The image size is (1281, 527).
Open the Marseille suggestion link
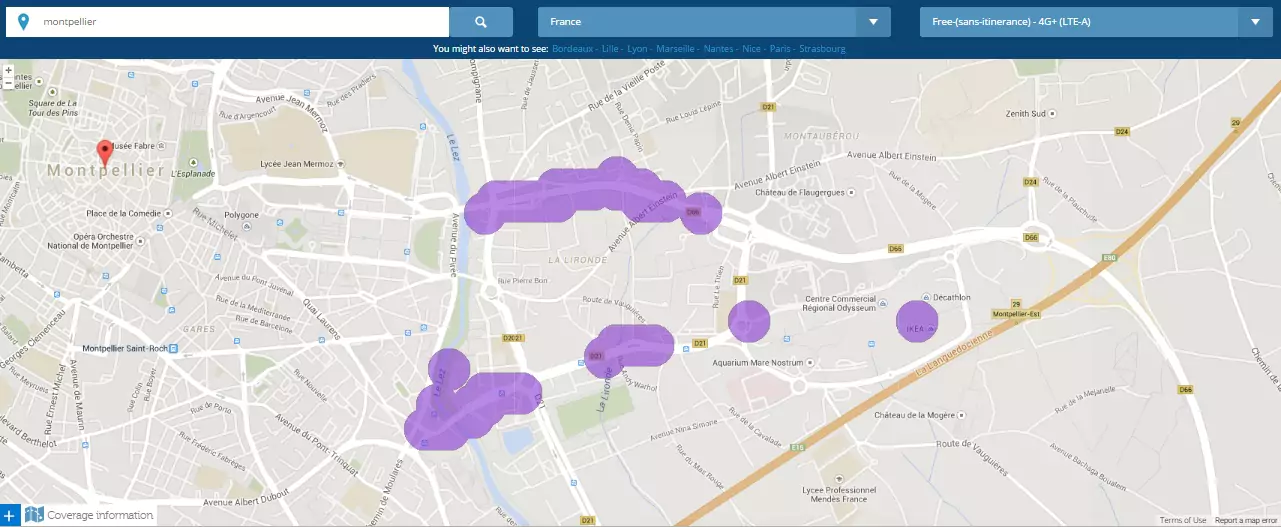[x=676, y=49]
